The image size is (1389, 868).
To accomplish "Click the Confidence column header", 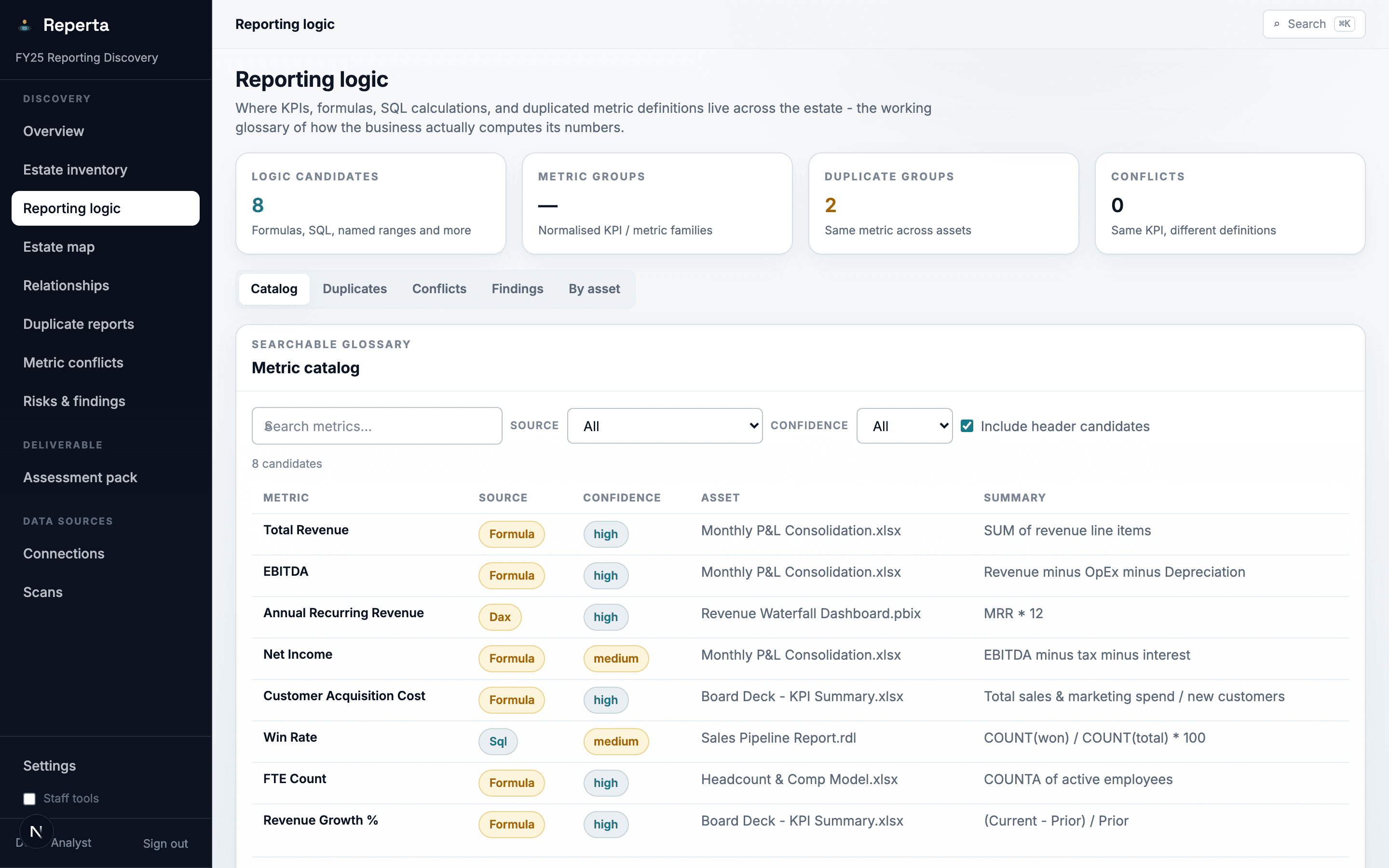I will [622, 498].
